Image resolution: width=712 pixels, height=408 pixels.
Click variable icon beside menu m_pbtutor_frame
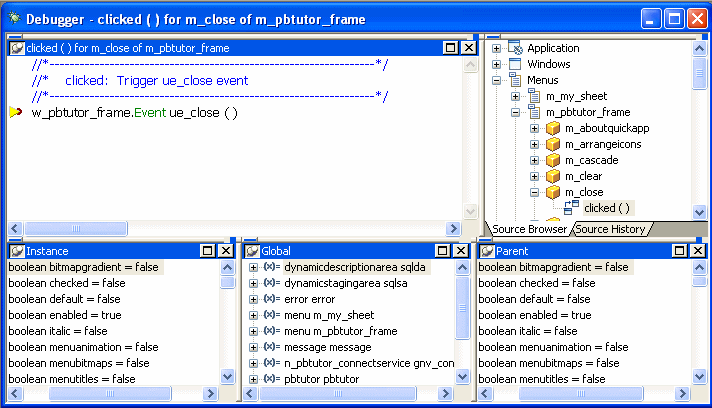click(272, 331)
